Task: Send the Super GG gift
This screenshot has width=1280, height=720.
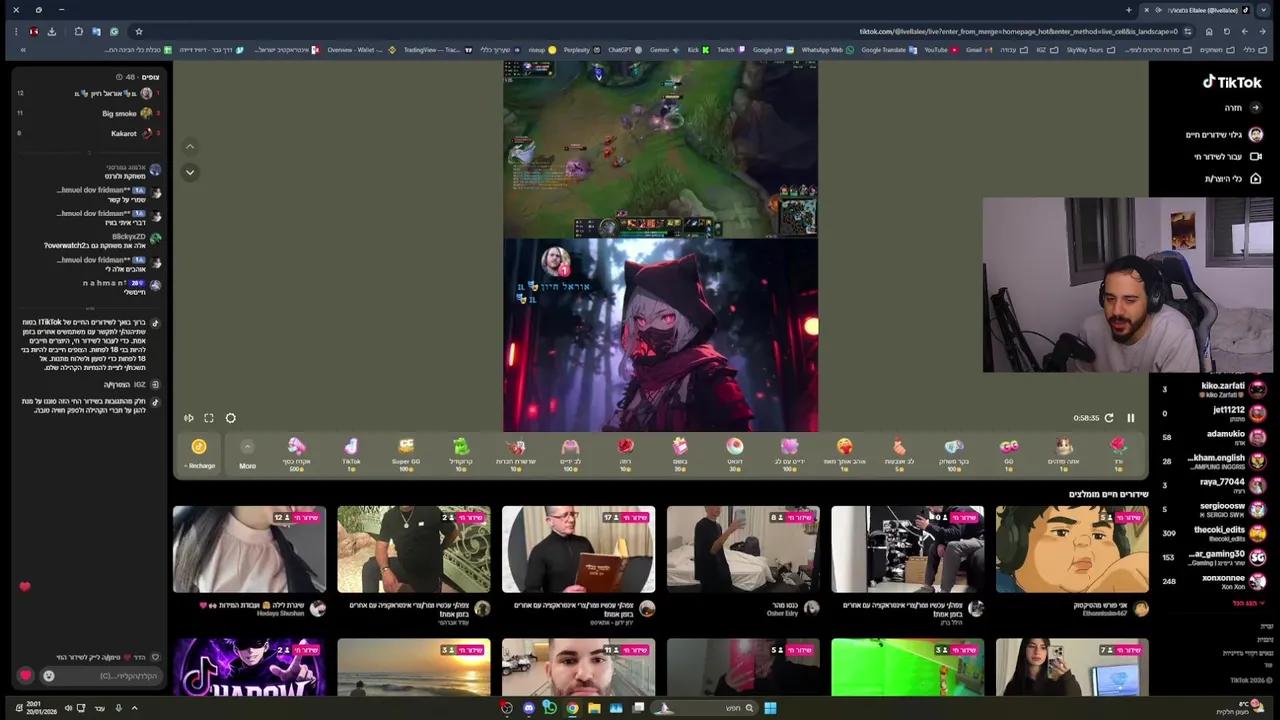Action: pos(406,454)
